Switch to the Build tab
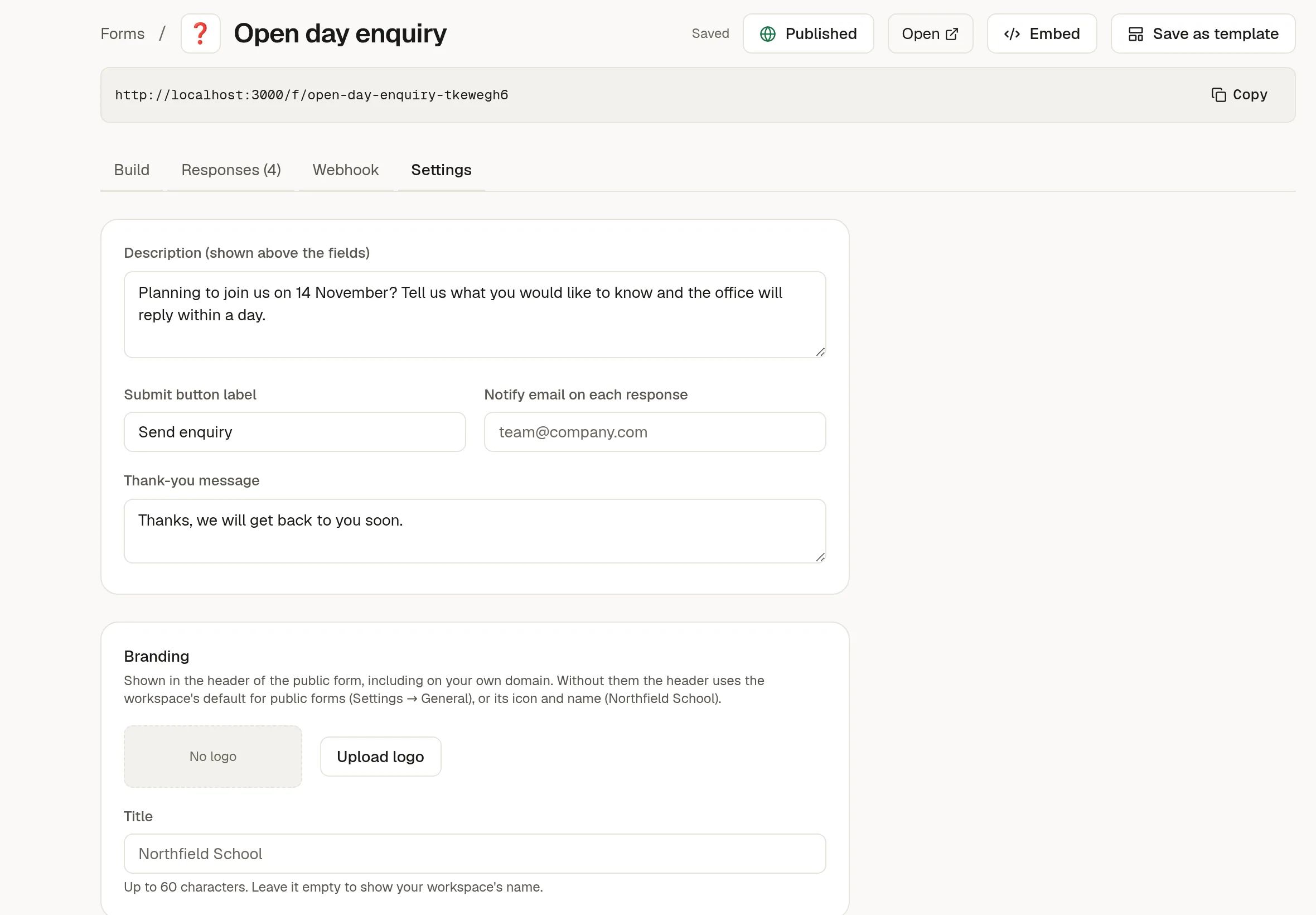 [132, 170]
